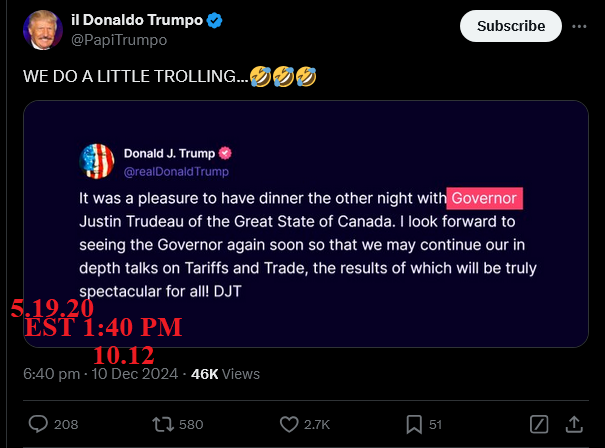Click the il Donaldo Trumpo display name
The height and width of the screenshot is (448, 605).
(x=136, y=21)
